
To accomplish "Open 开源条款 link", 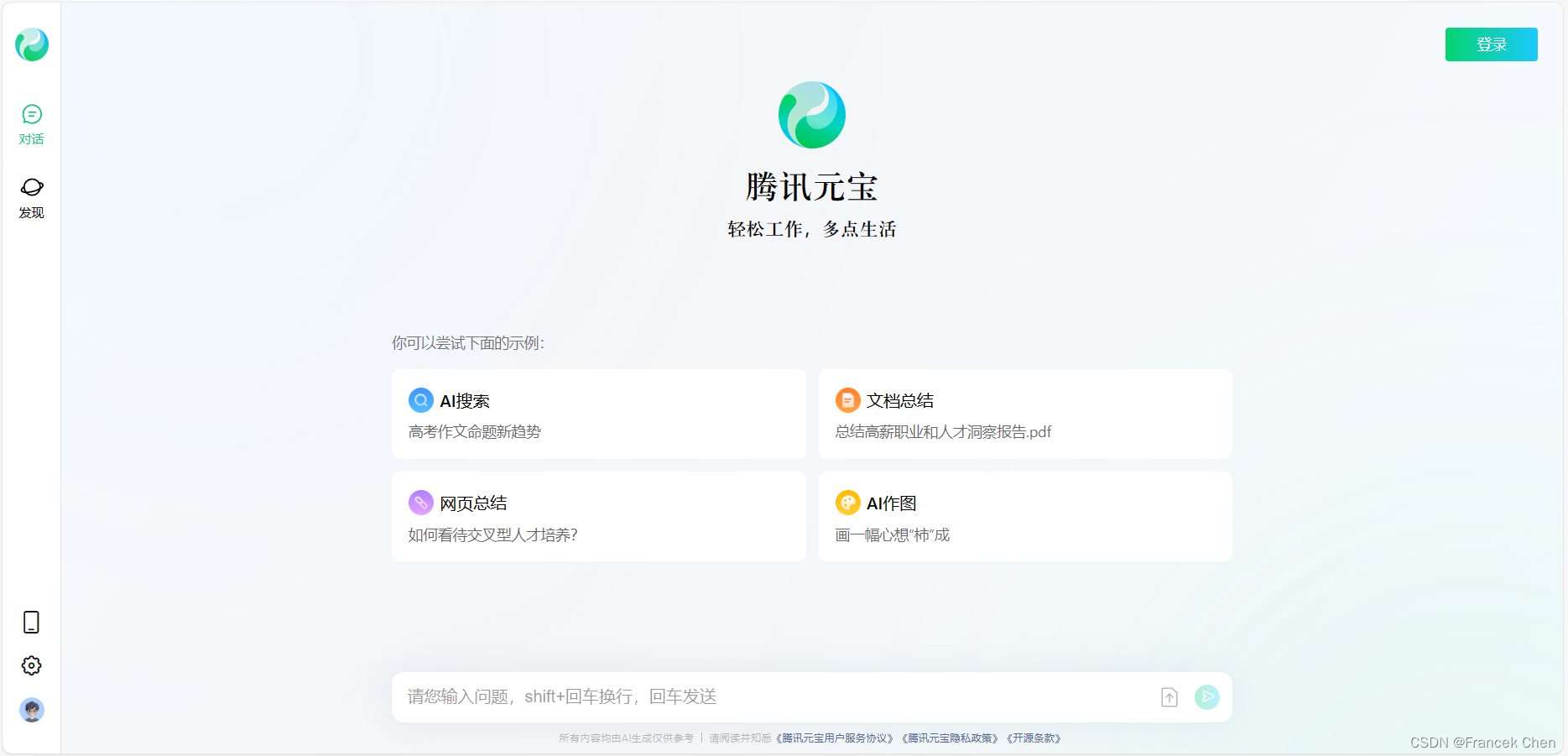I will click(1034, 738).
